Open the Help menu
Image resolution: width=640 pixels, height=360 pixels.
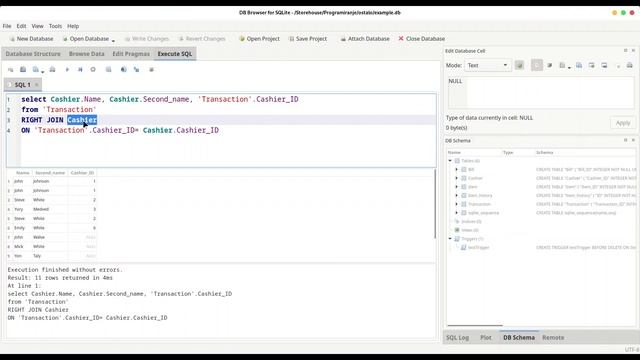(73, 26)
